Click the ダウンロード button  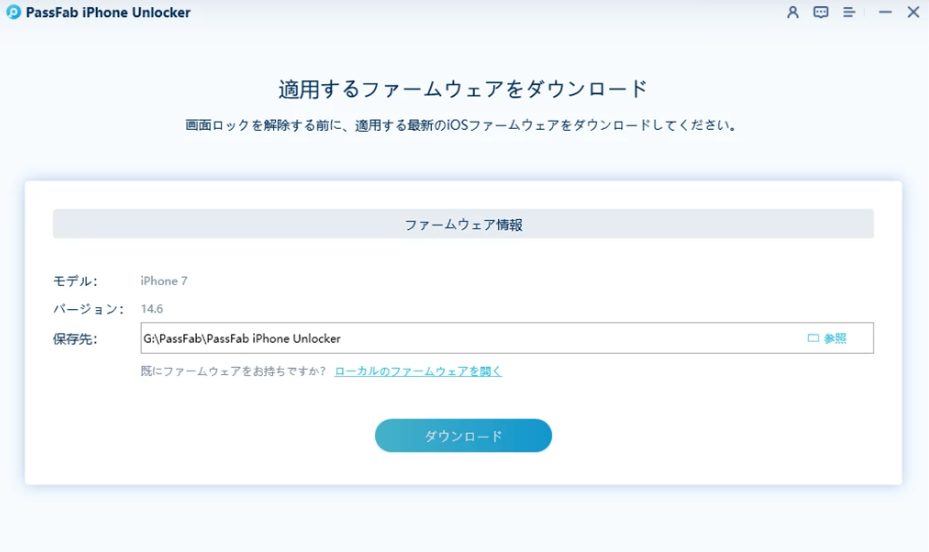point(463,436)
